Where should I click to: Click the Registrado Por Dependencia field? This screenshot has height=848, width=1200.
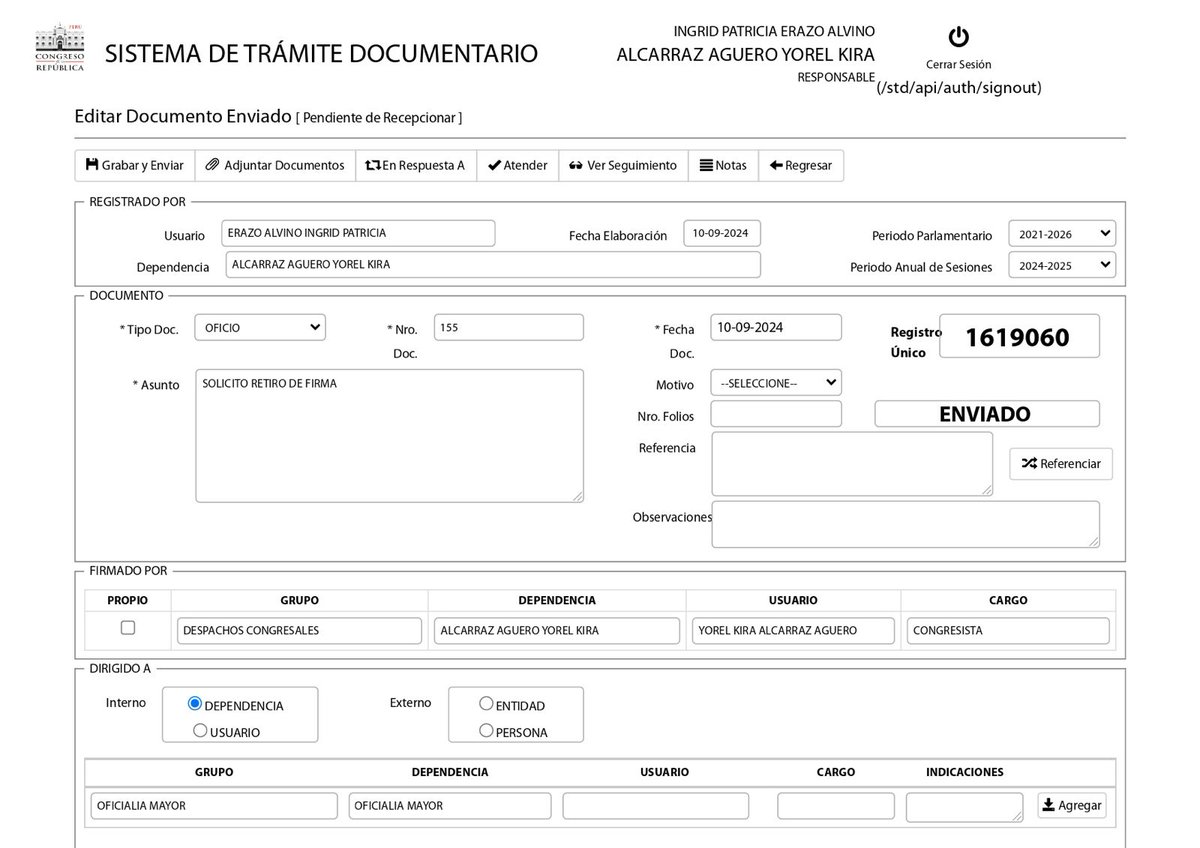click(491, 265)
